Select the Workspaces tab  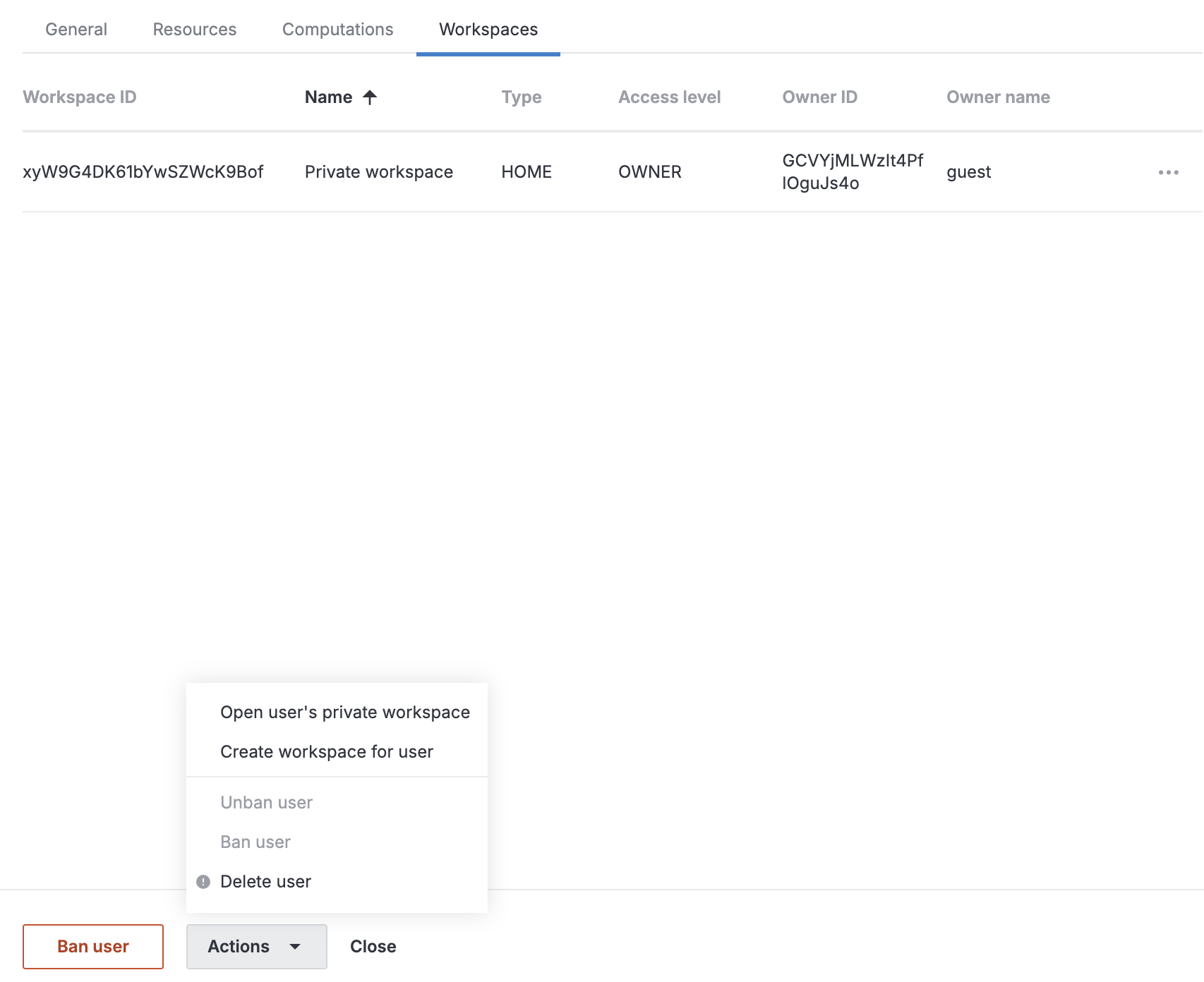488,29
